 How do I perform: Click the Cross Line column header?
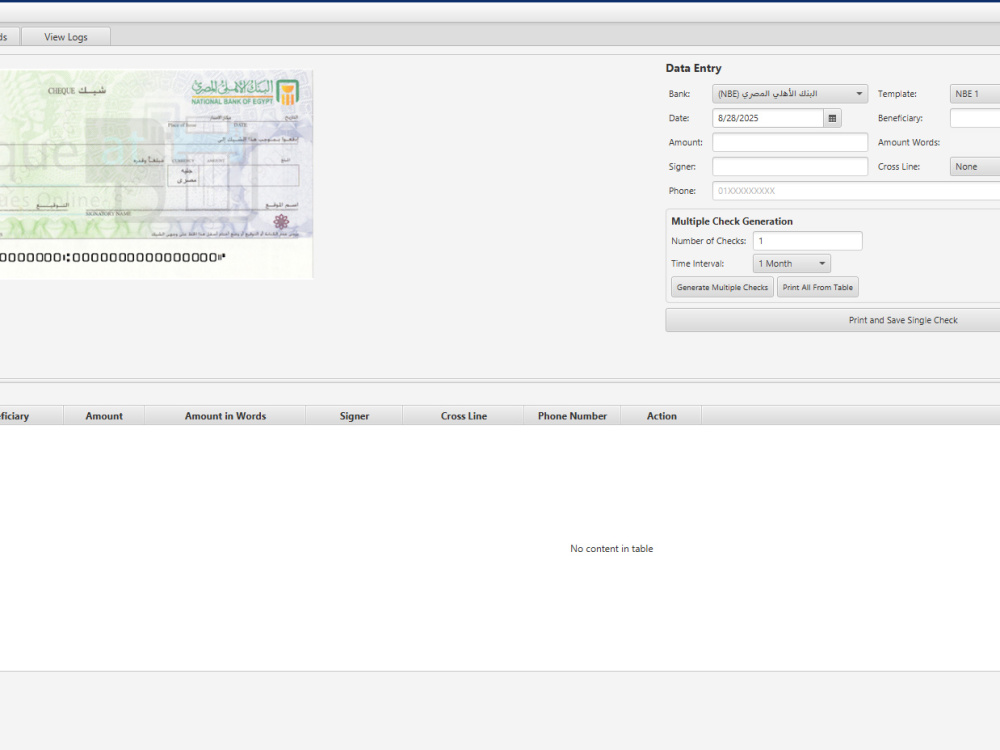point(464,416)
